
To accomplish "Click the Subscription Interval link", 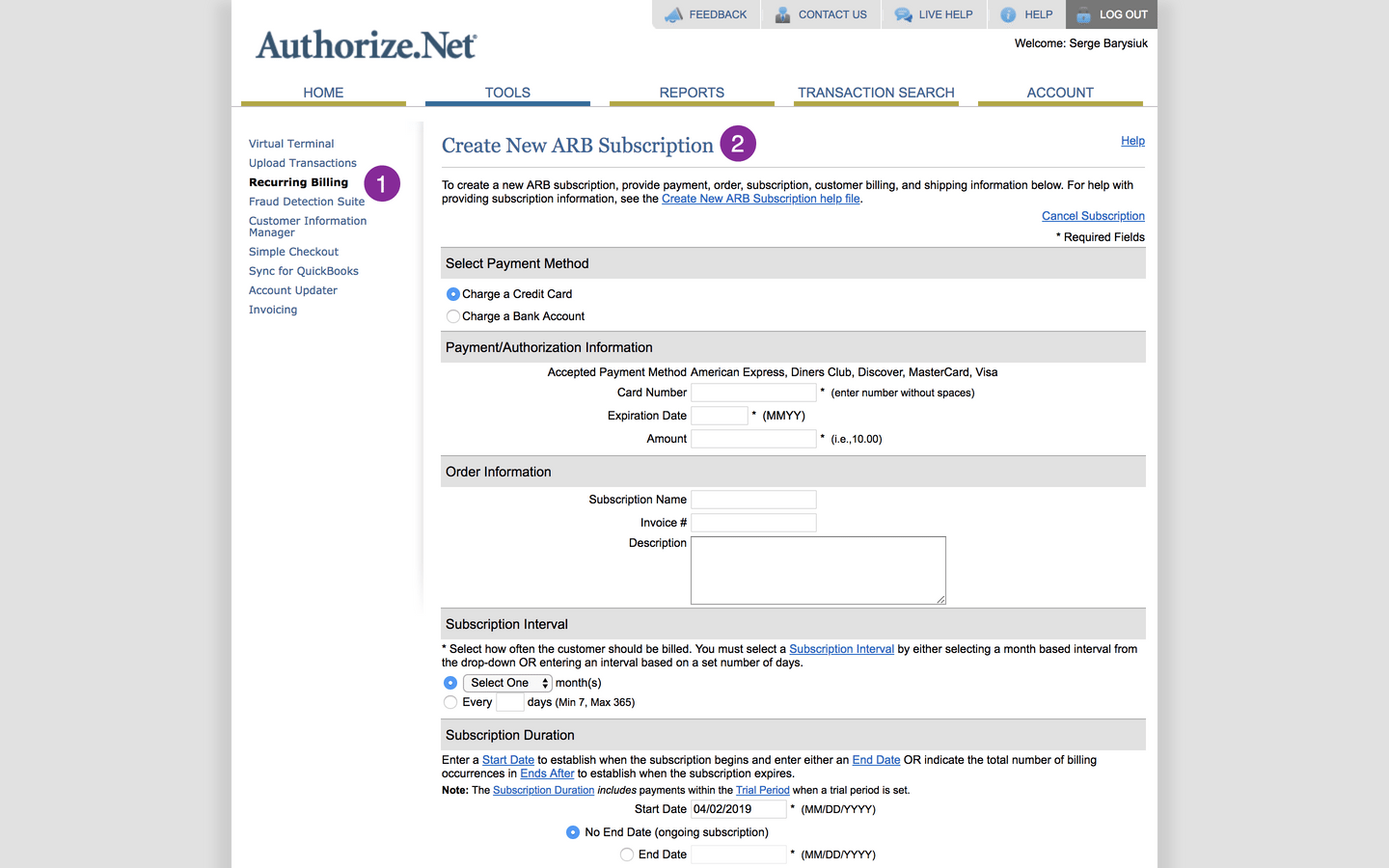I will click(x=842, y=649).
